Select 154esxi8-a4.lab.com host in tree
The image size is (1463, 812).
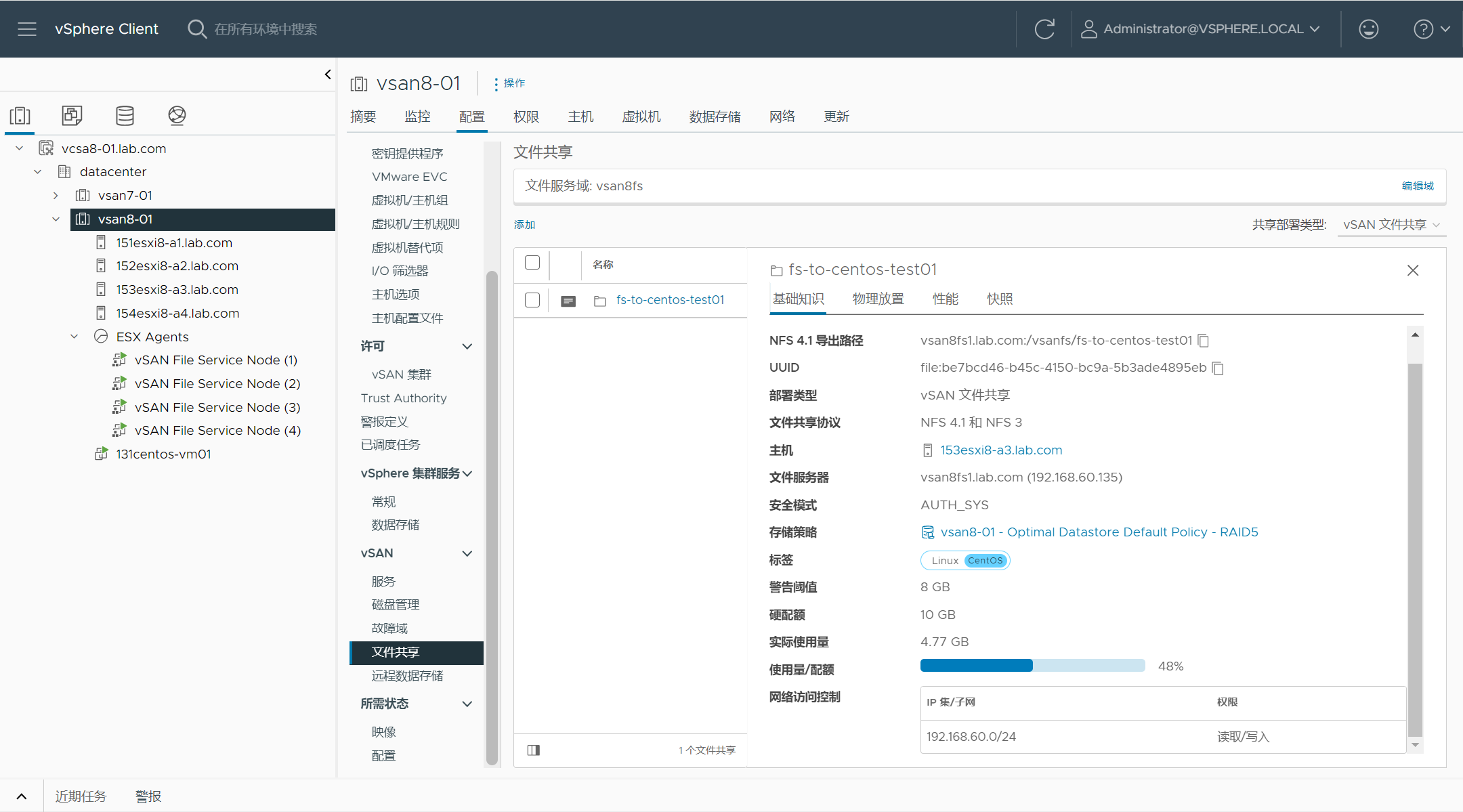(177, 313)
